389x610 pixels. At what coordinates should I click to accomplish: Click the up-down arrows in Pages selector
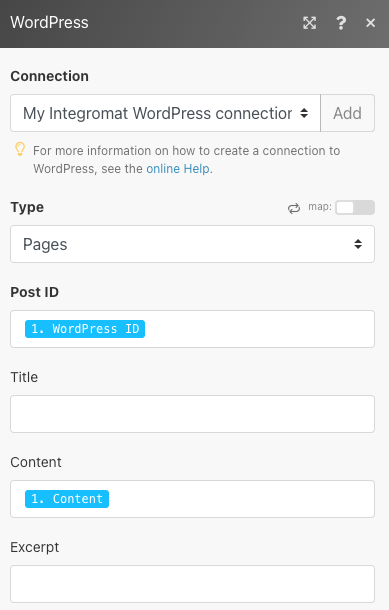(x=358, y=244)
